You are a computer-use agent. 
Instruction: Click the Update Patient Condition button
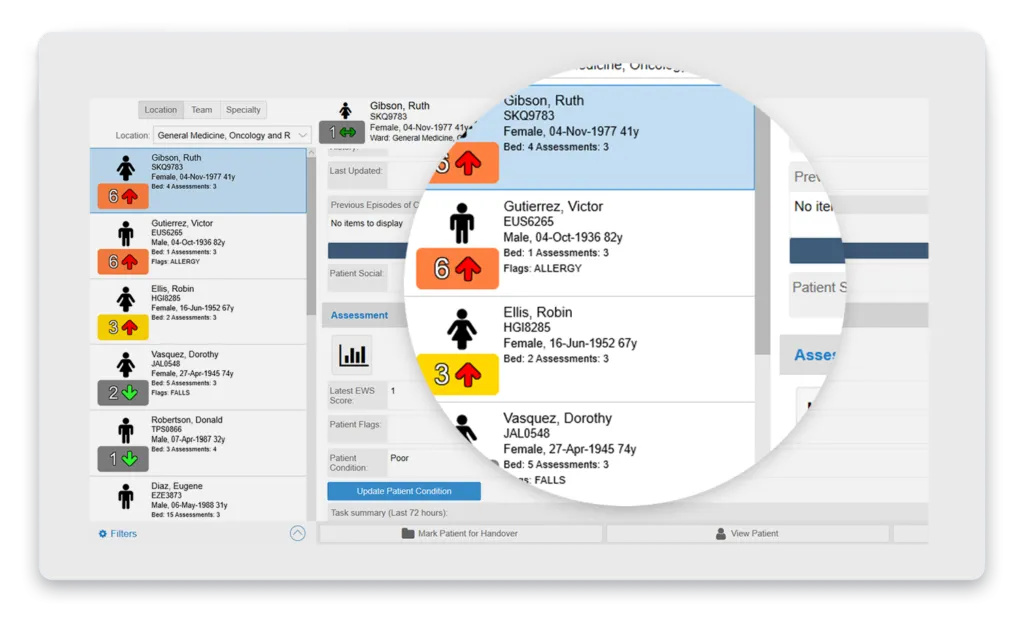tap(404, 491)
